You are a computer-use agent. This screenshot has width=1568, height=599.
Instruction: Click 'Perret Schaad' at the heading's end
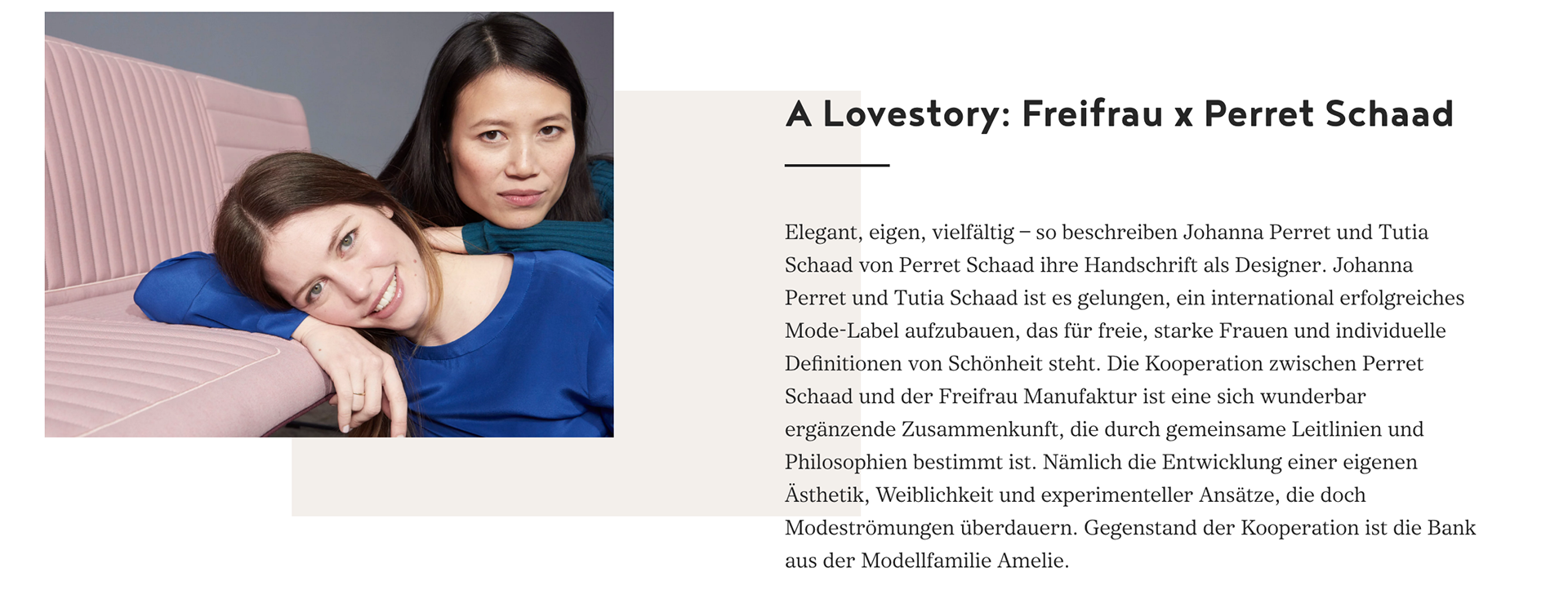pyautogui.click(x=1328, y=114)
